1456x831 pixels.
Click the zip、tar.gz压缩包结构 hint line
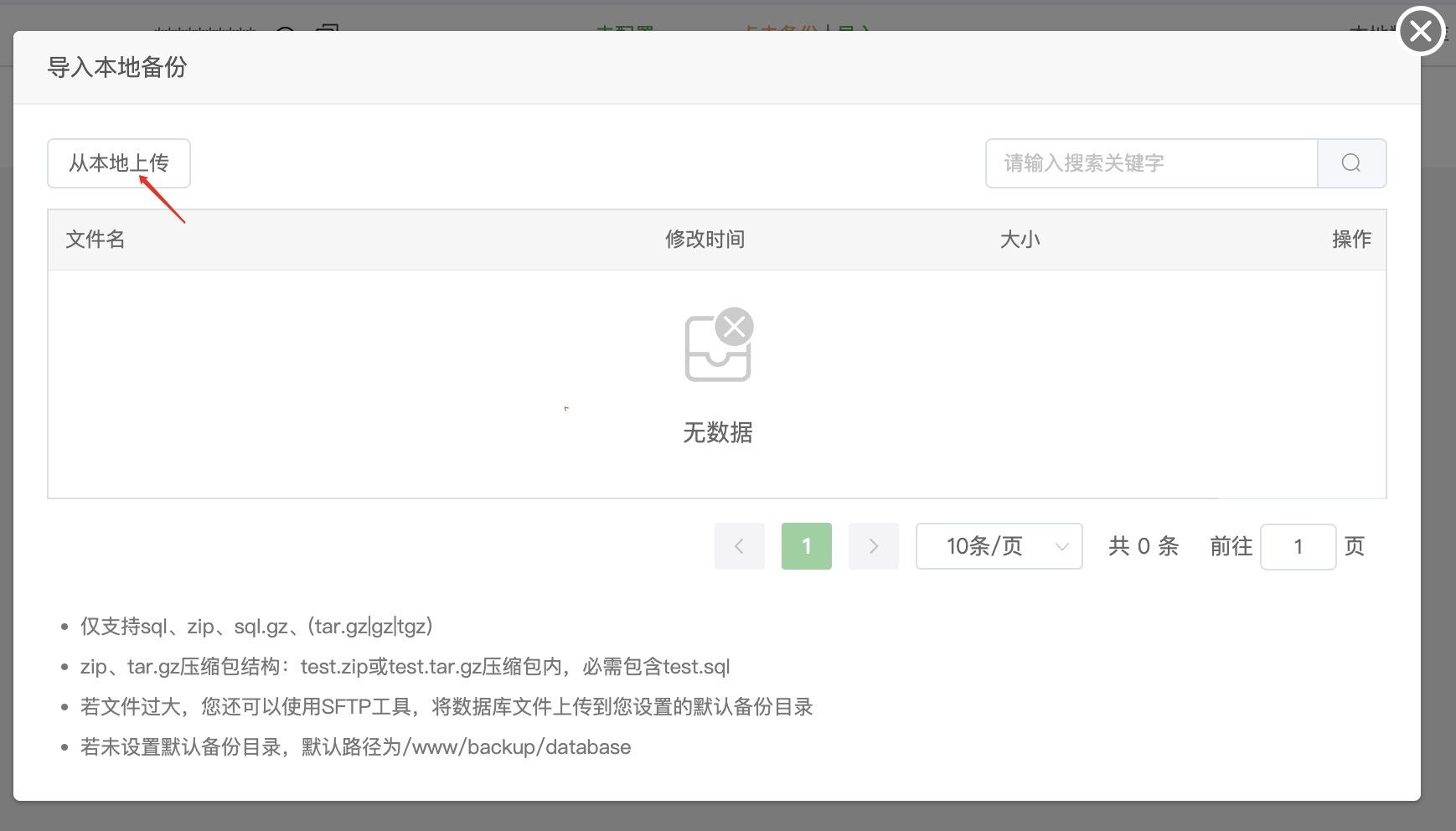pos(405,667)
